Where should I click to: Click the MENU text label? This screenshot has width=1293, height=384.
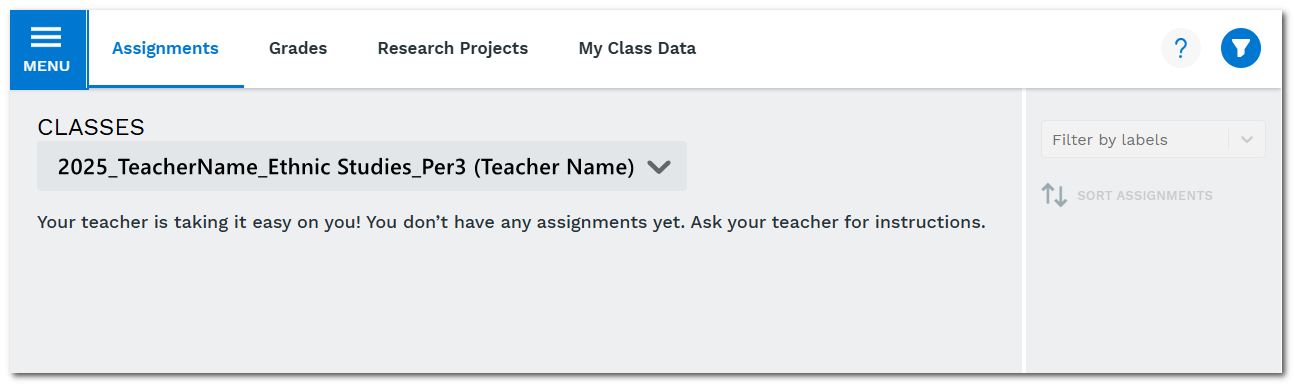point(47,66)
